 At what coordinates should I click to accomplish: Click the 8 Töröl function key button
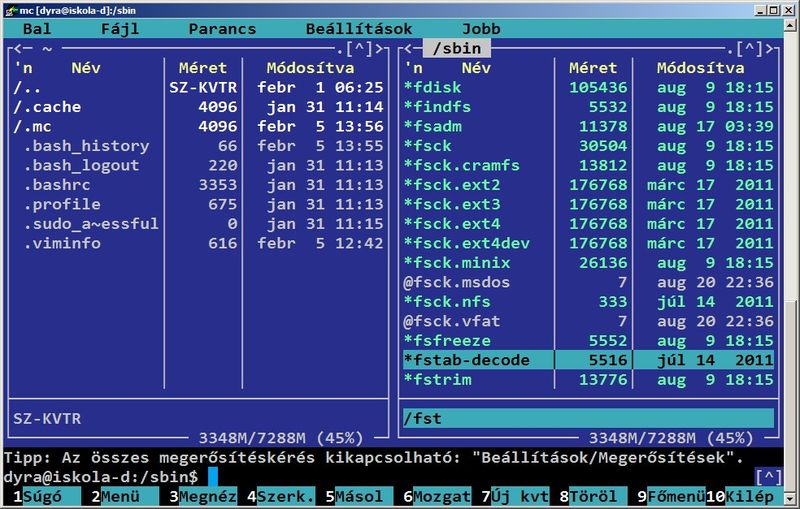tap(593, 496)
